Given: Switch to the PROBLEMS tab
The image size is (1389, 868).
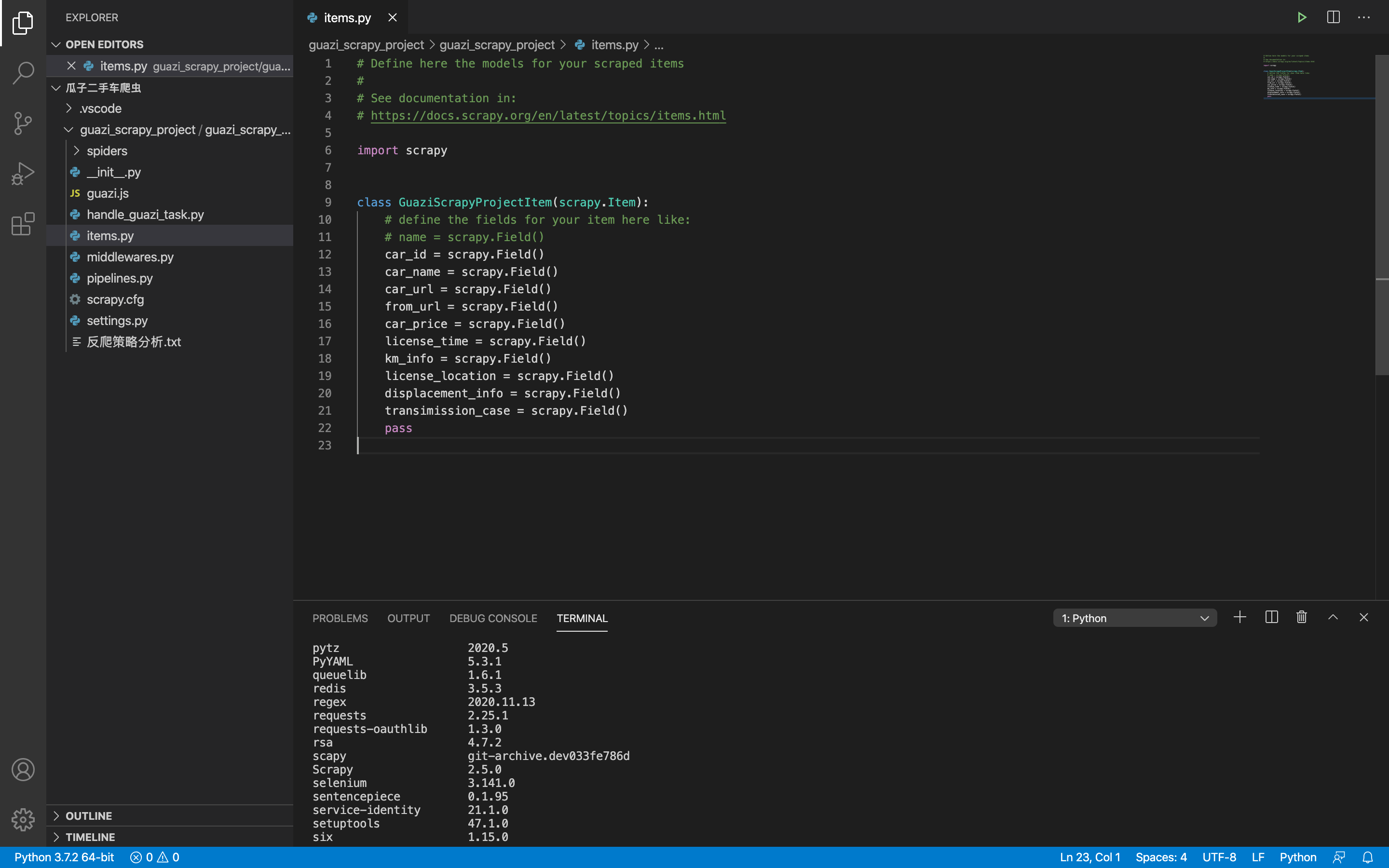Looking at the screenshot, I should 340,618.
